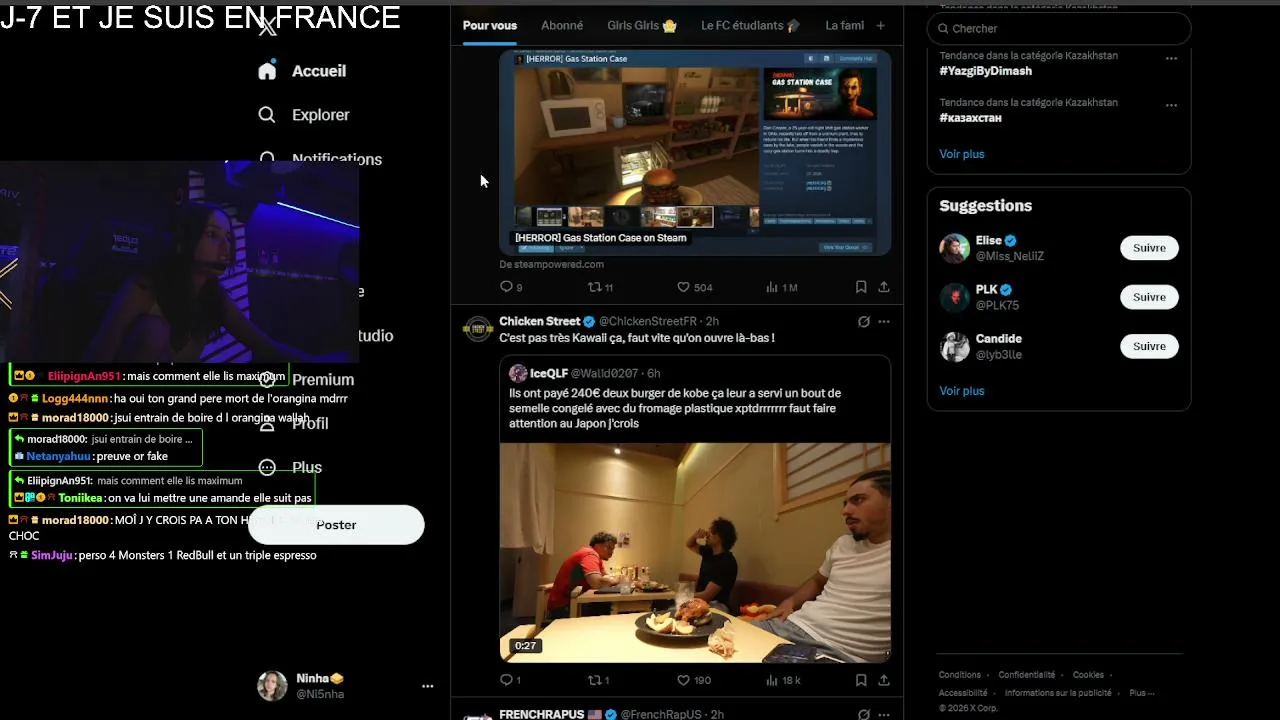Open the Girls Girls list tab

[x=642, y=26]
